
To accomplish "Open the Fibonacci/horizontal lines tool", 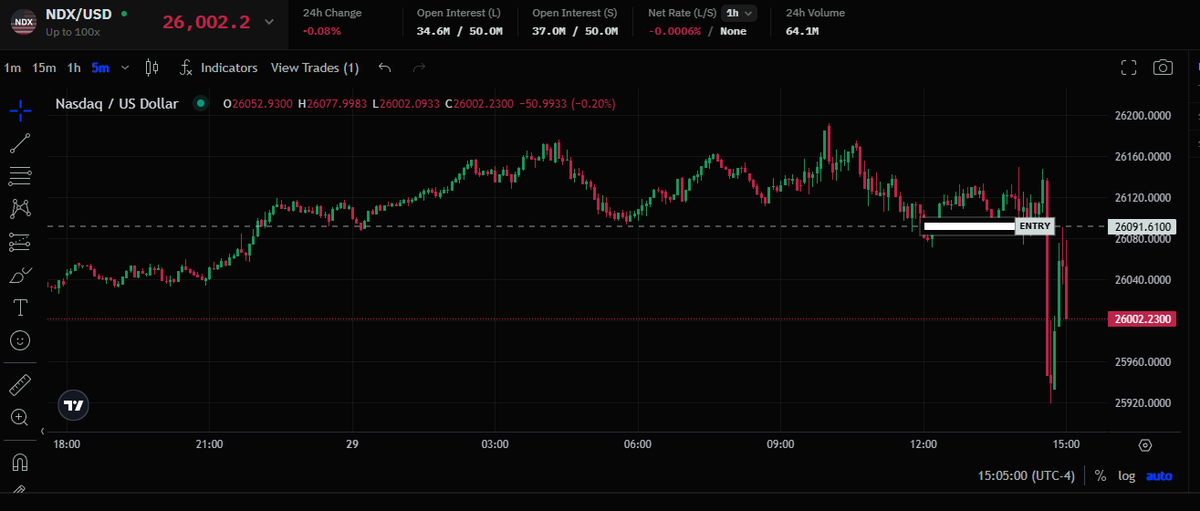I will click(20, 176).
